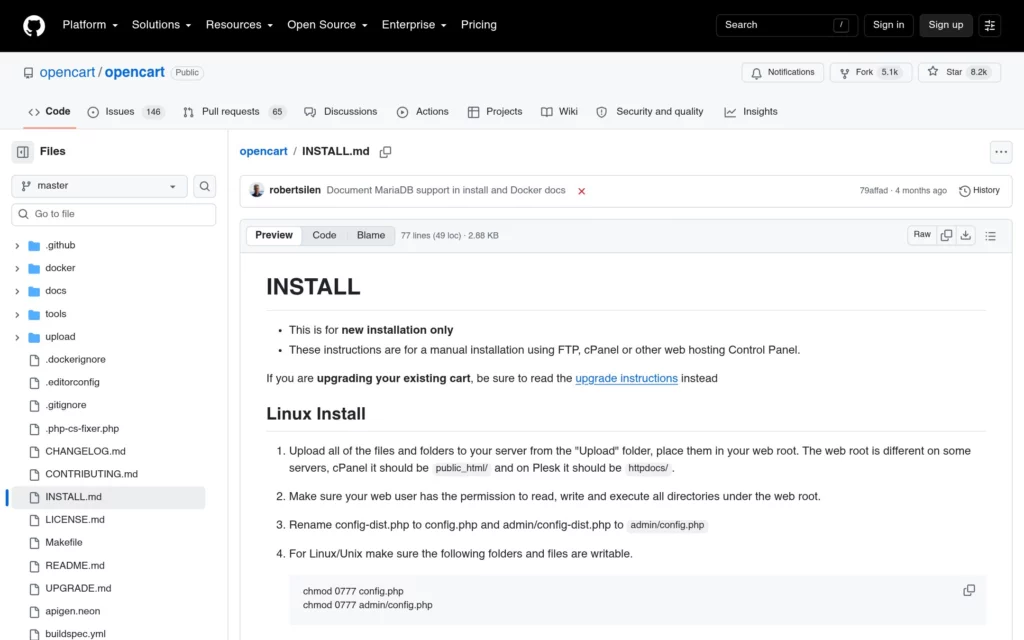Open the upgrade instructions link
Image resolution: width=1024 pixels, height=640 pixels.
626,379
